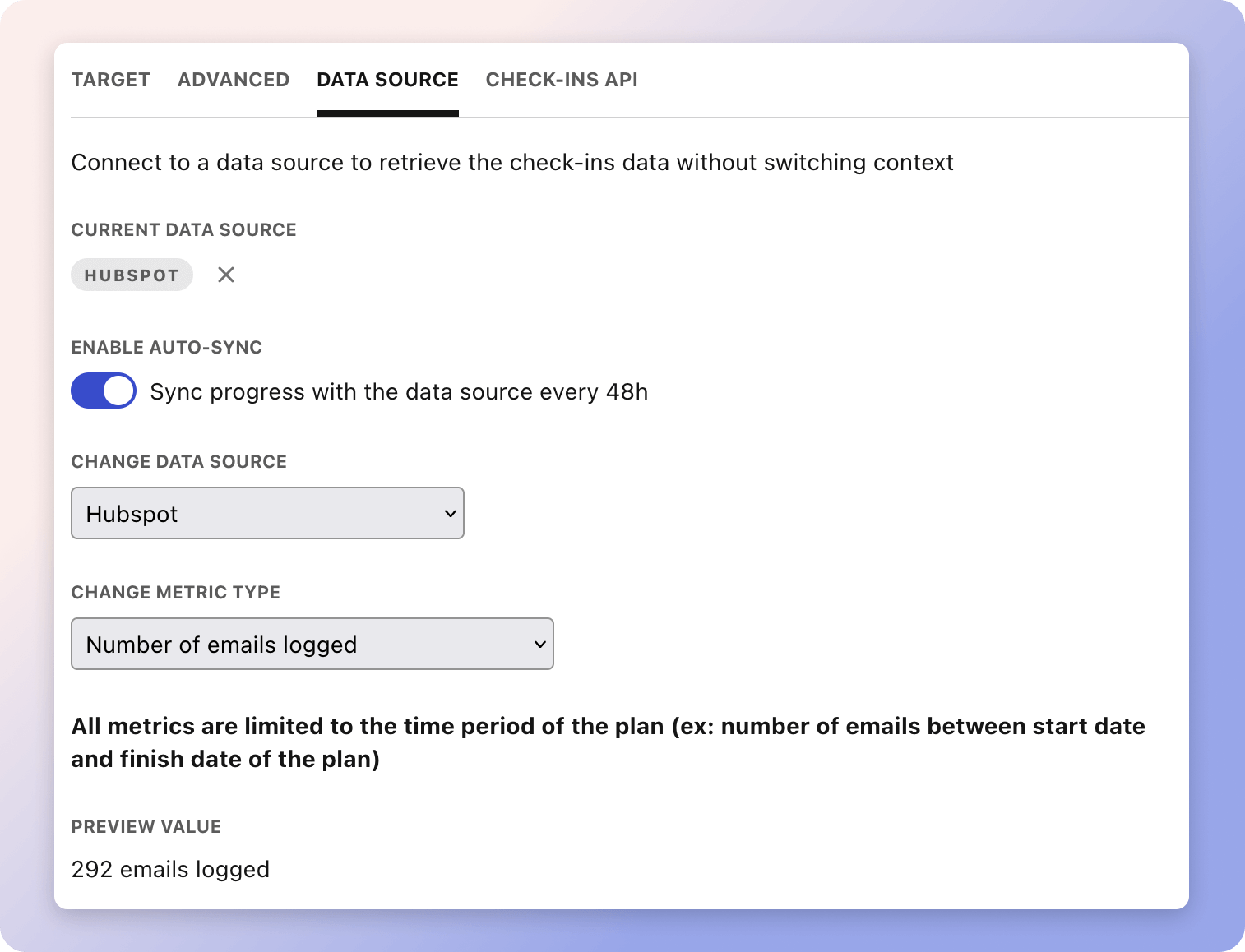Screen dimensions: 1245x952
Task: Click the HUBSPOT data source chip
Action: (132, 275)
